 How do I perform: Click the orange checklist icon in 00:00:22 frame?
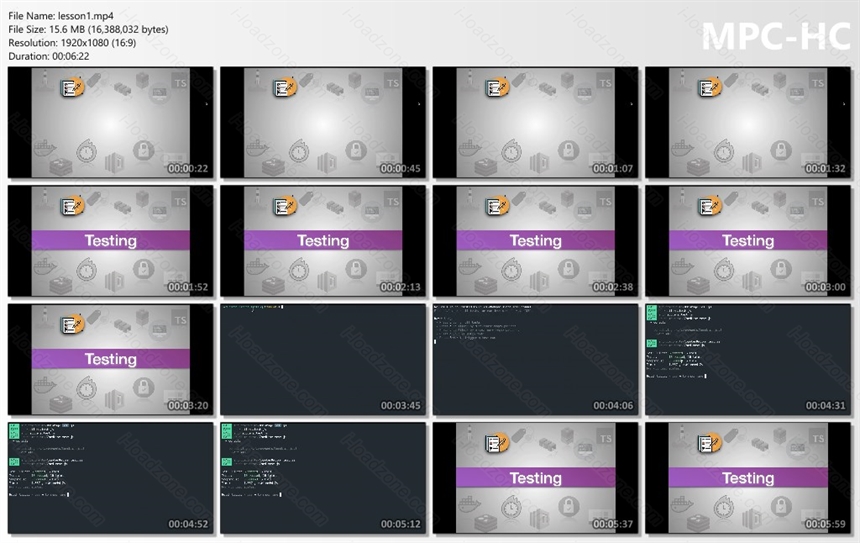[x=72, y=87]
